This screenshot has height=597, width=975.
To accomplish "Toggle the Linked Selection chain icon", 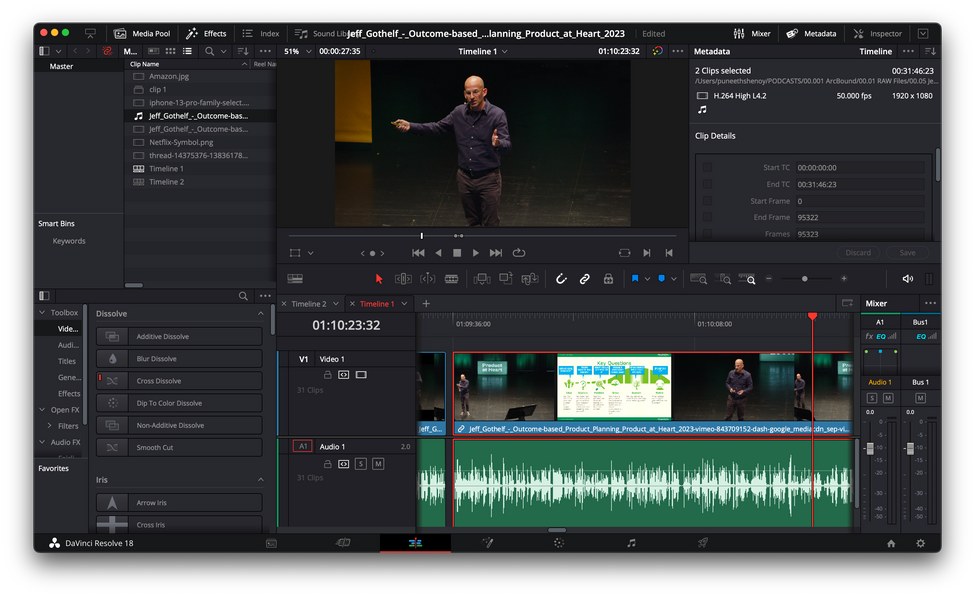I will click(585, 279).
